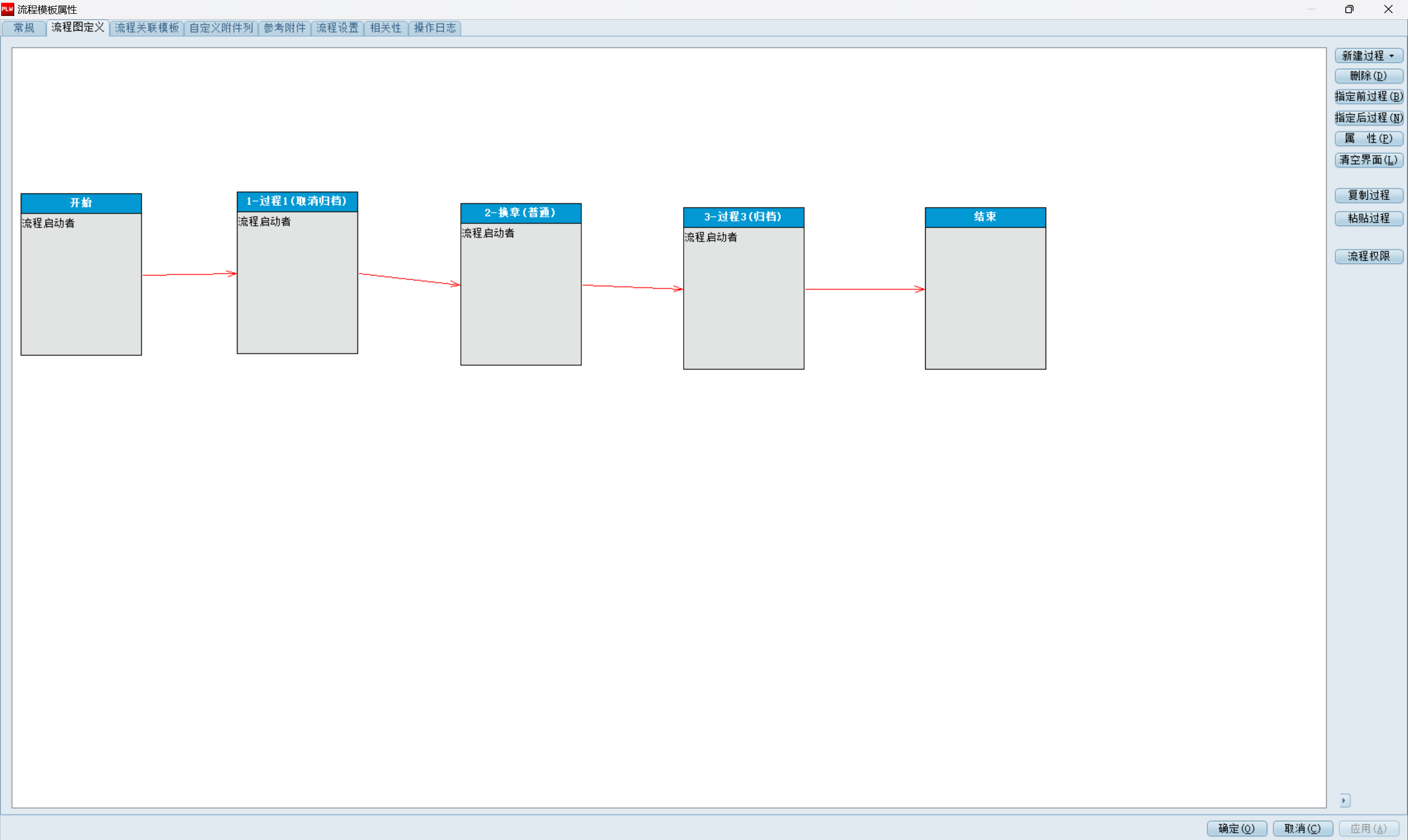Open process properties with 属性(P)
This screenshot has height=840, width=1408.
click(x=1368, y=139)
